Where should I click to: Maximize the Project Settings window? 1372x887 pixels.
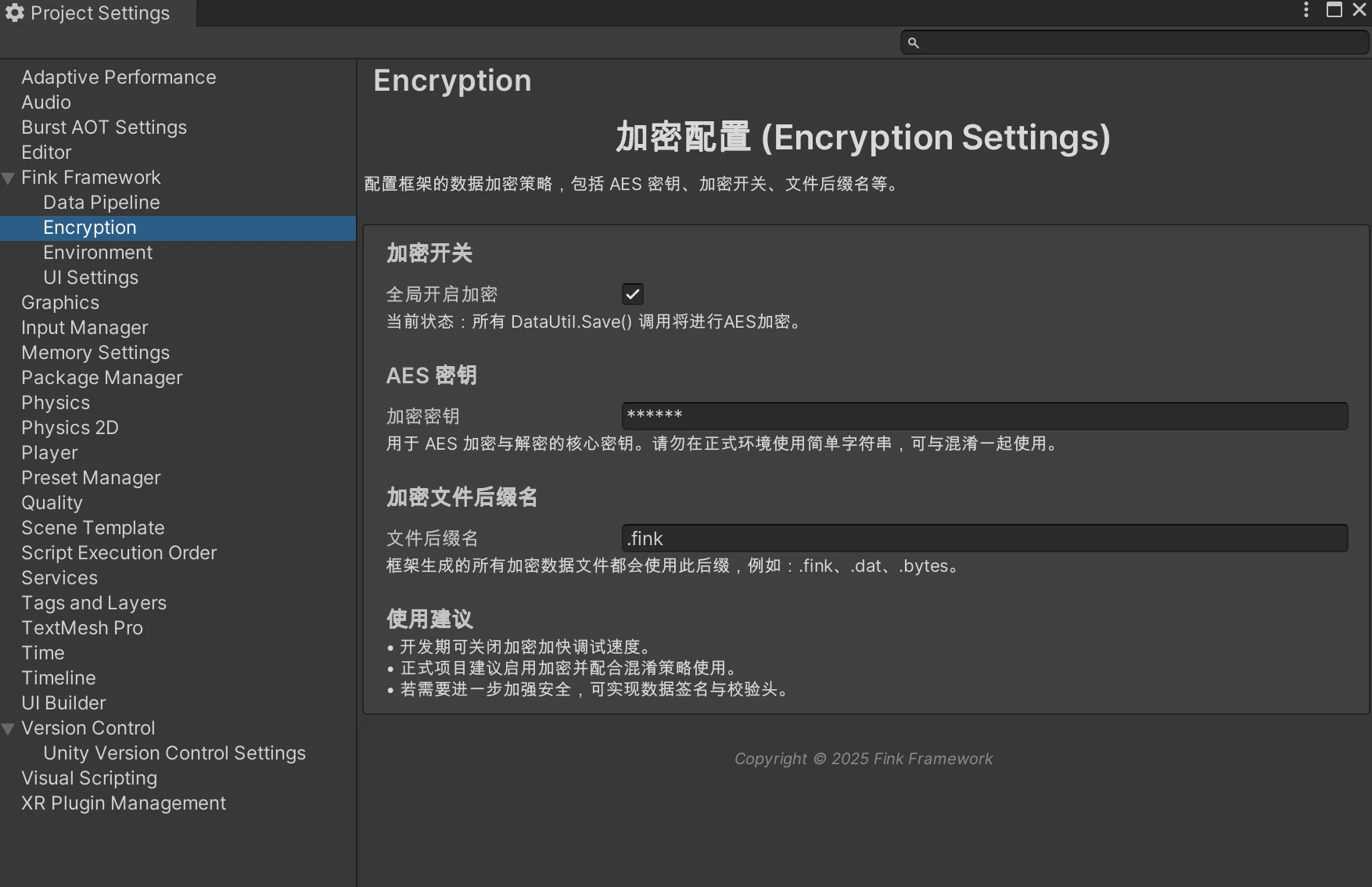click(1334, 10)
